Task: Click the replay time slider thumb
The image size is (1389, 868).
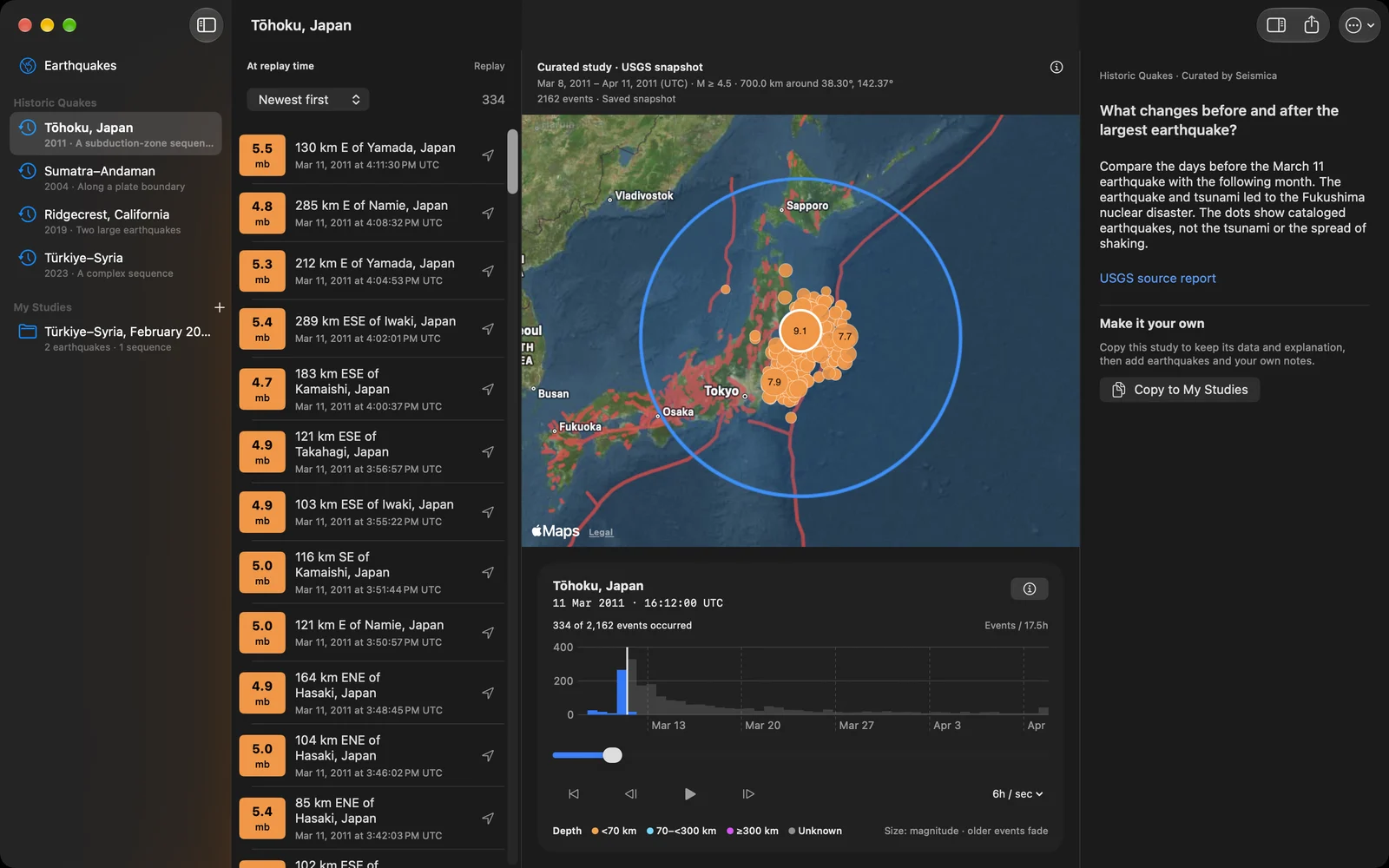Action: click(613, 755)
